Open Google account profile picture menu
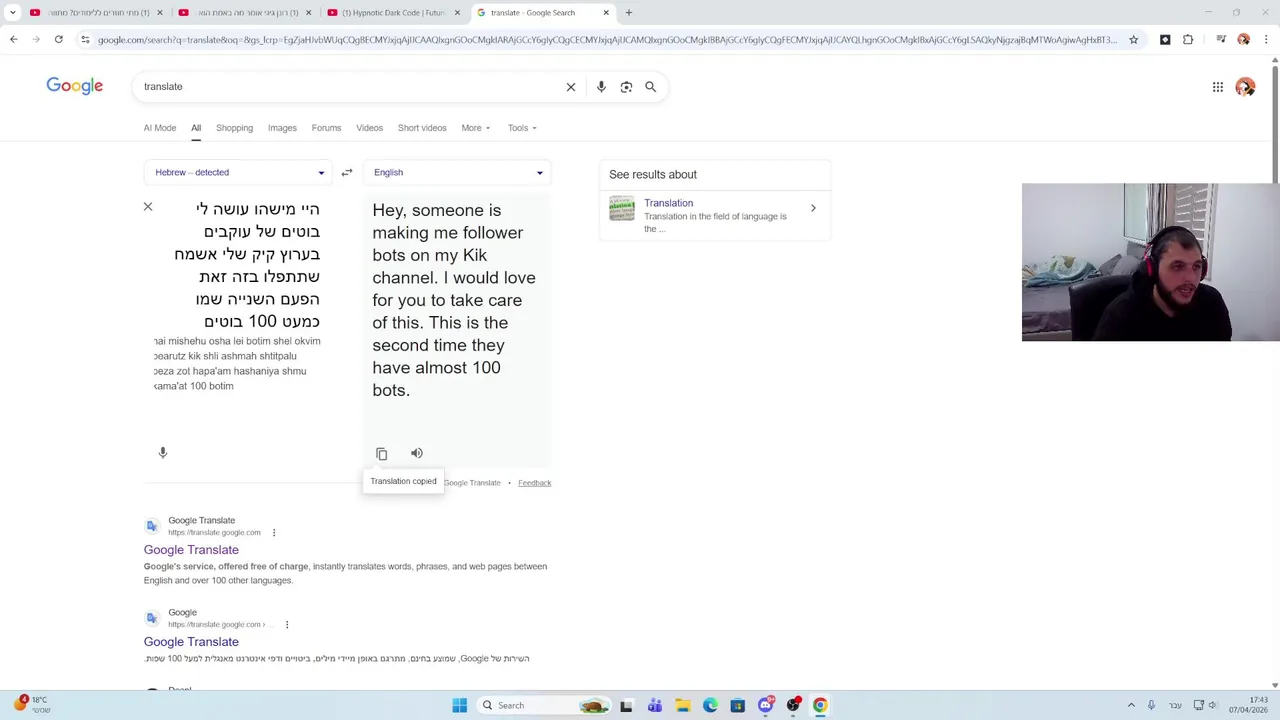This screenshot has width=1280, height=720. [x=1245, y=87]
